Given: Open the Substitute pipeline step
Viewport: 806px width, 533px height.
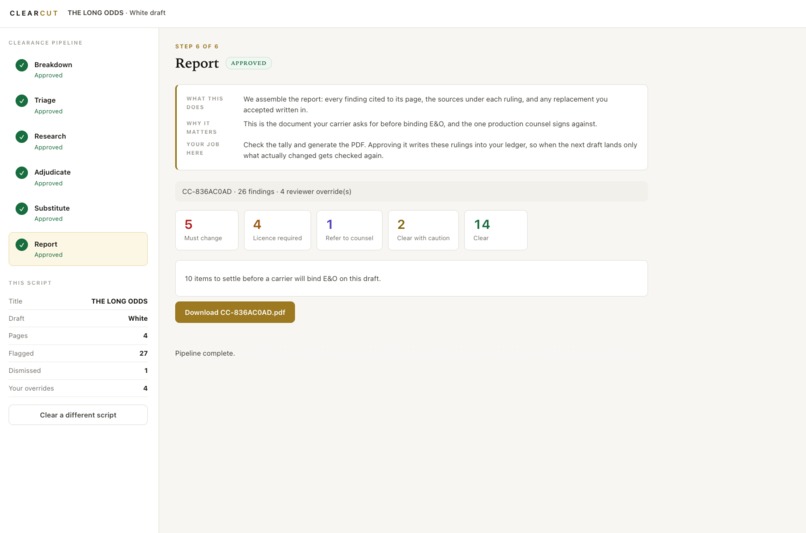Looking at the screenshot, I should [78, 213].
